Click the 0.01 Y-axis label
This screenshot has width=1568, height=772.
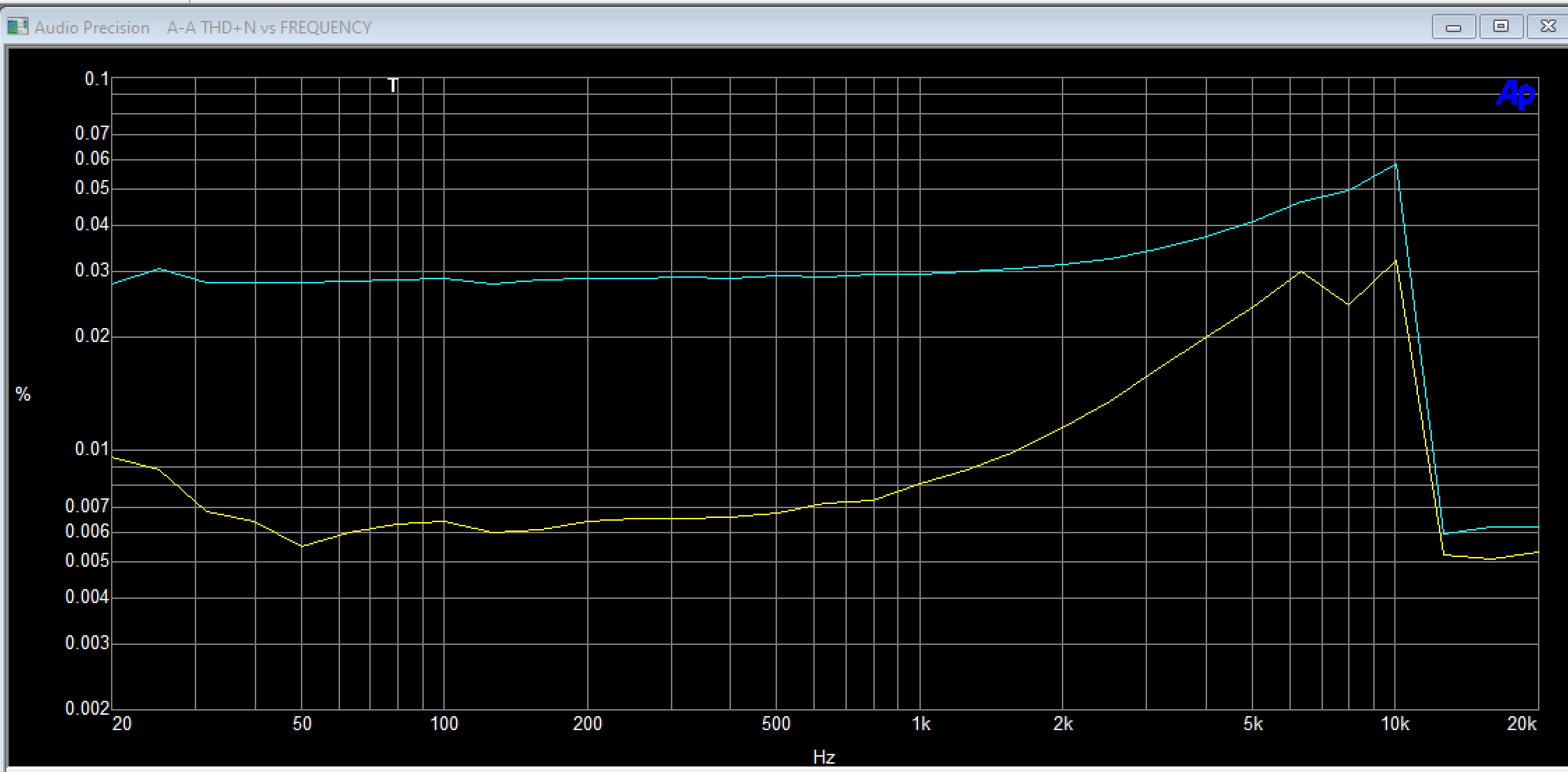pyautogui.click(x=91, y=449)
